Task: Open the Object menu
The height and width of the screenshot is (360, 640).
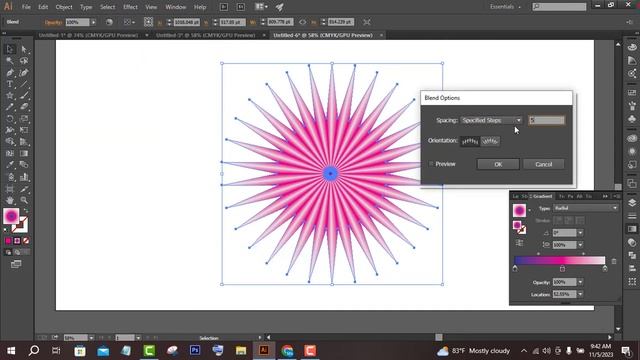Action: click(x=64, y=7)
